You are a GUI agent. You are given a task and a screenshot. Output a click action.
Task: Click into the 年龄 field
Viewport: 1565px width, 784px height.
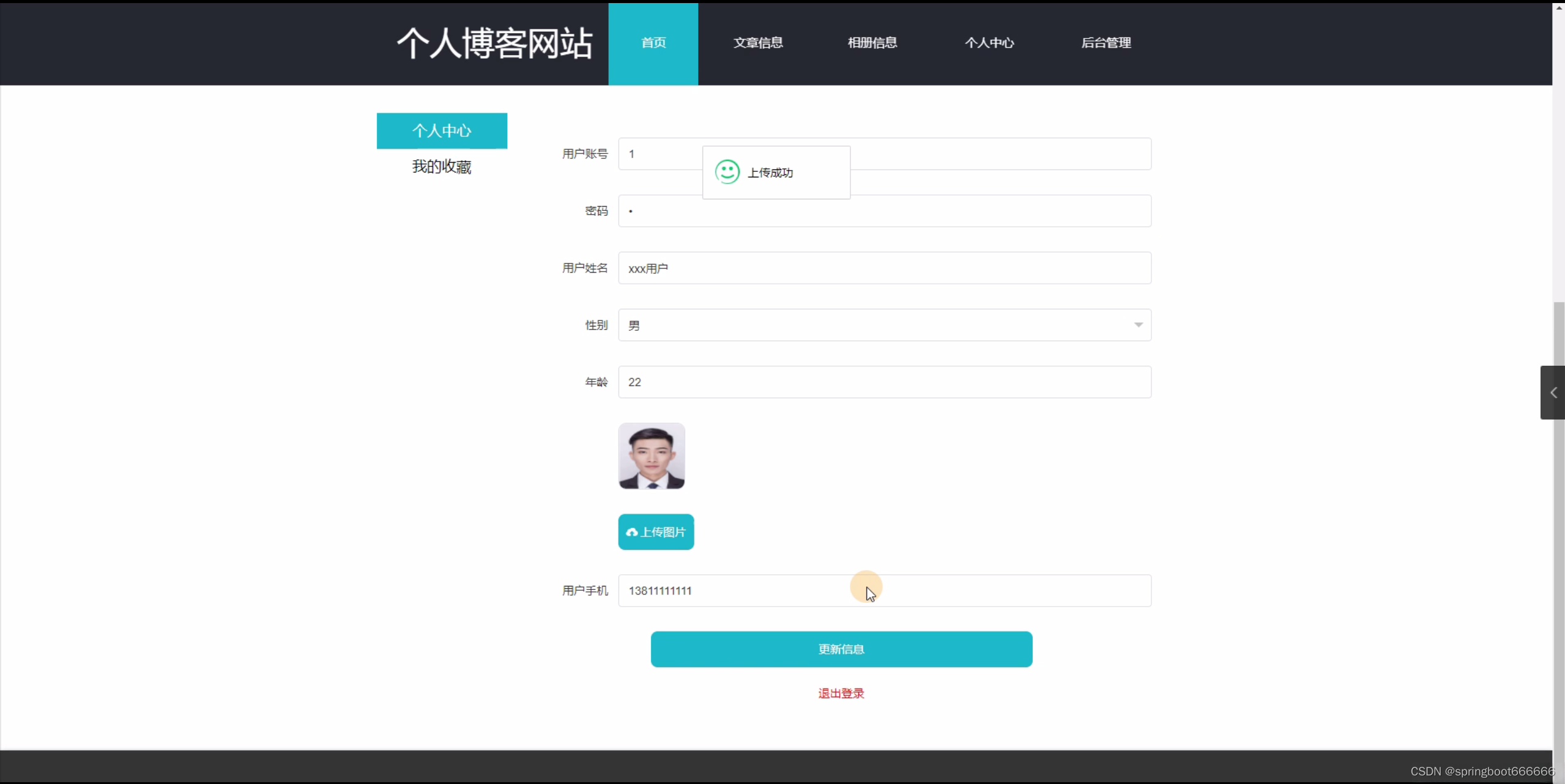pos(884,382)
